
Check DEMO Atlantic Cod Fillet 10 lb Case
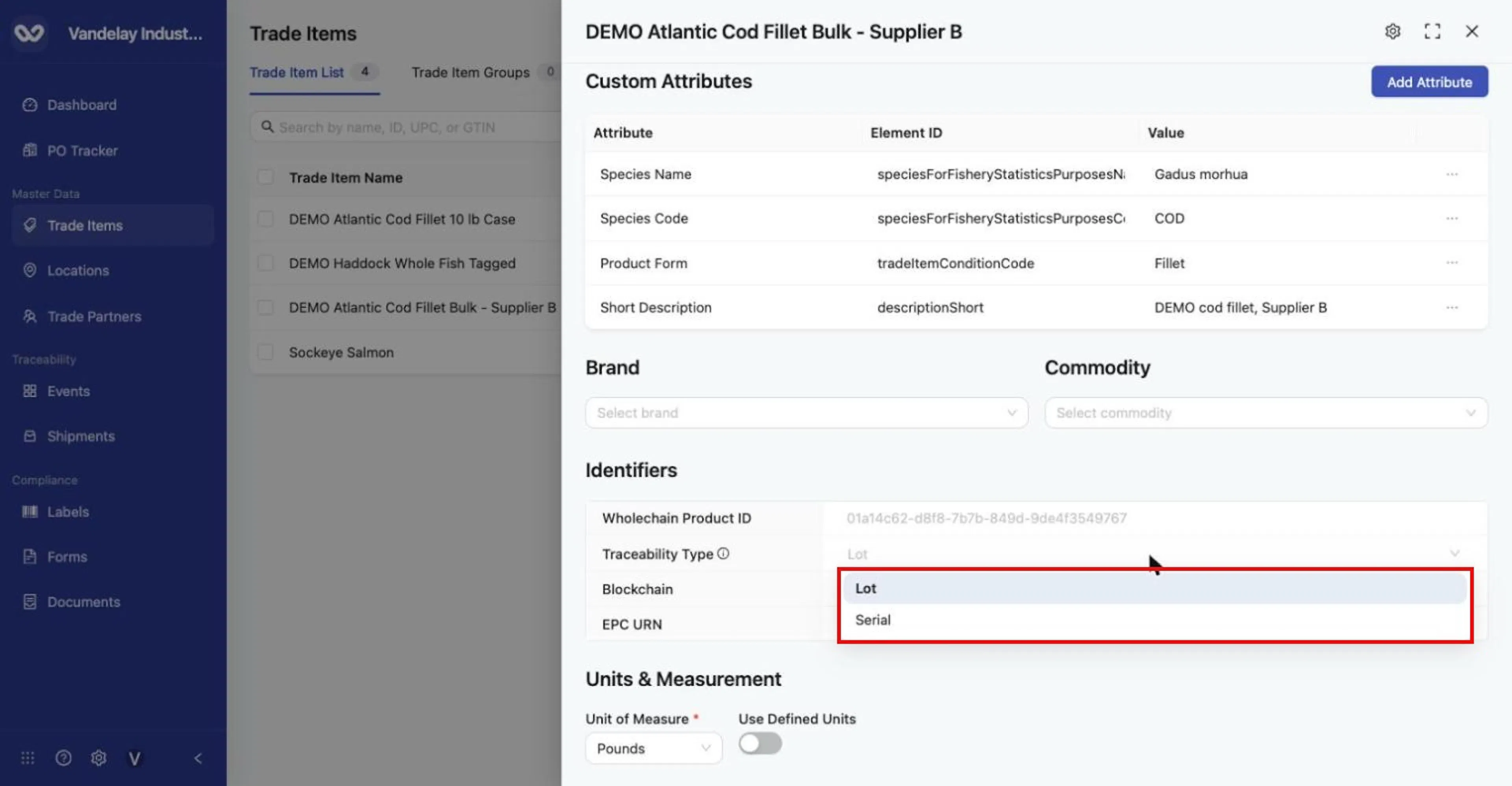[x=265, y=219]
